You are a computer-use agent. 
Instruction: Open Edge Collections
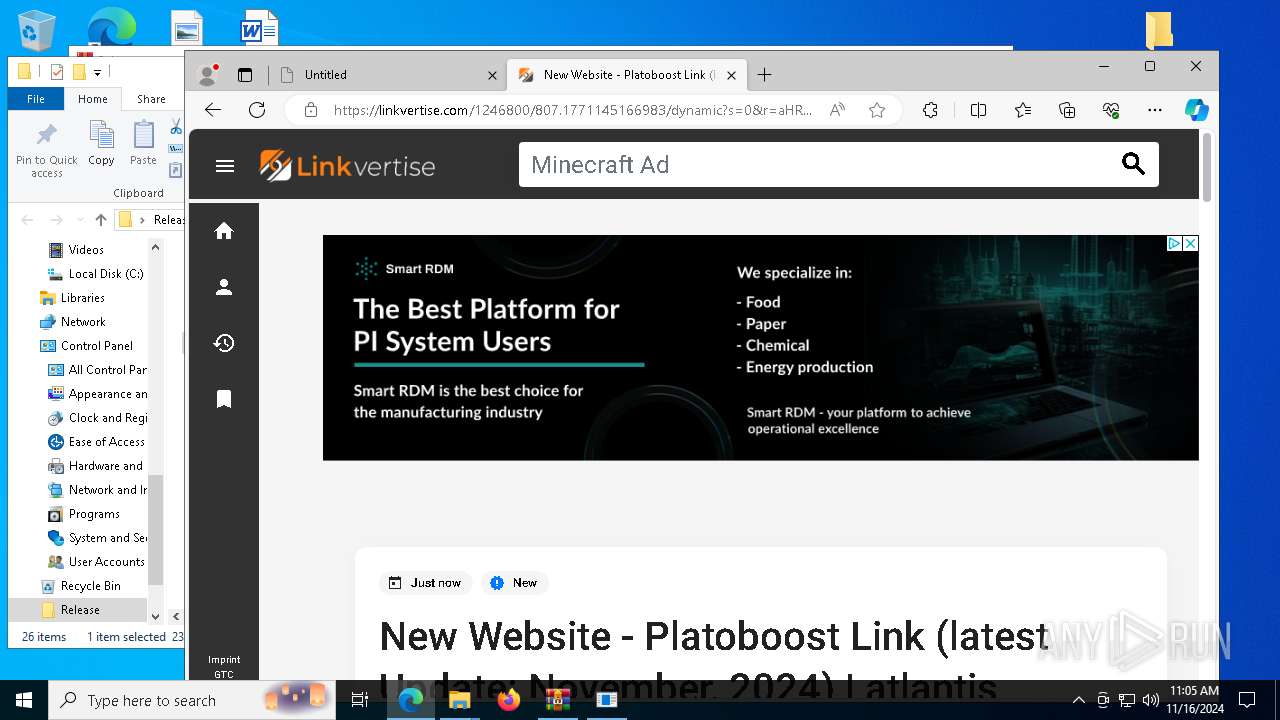1067,110
